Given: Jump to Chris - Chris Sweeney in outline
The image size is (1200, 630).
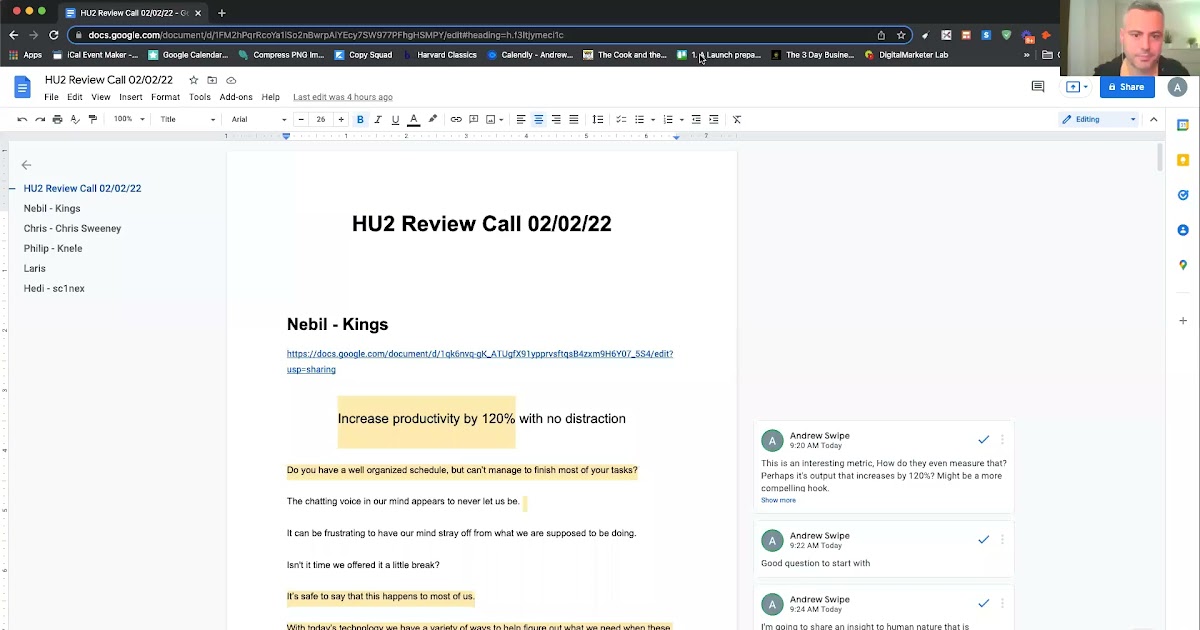Looking at the screenshot, I should (72, 228).
